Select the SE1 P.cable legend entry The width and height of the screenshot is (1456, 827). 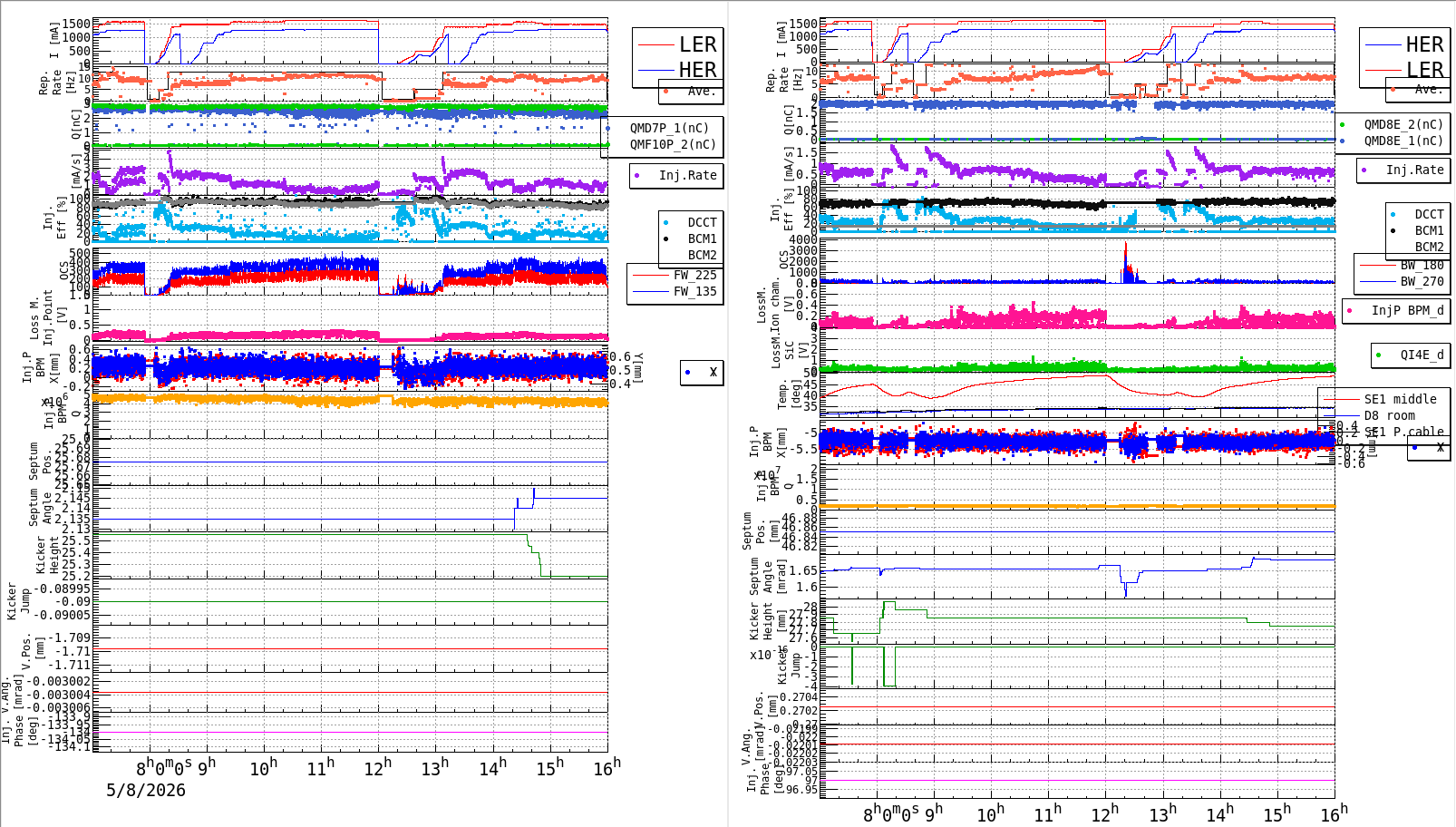click(1403, 432)
